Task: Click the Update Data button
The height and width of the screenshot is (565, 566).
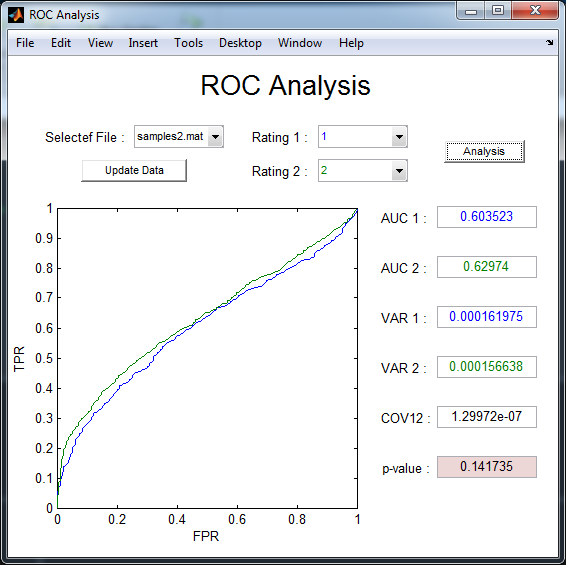Action: [134, 170]
